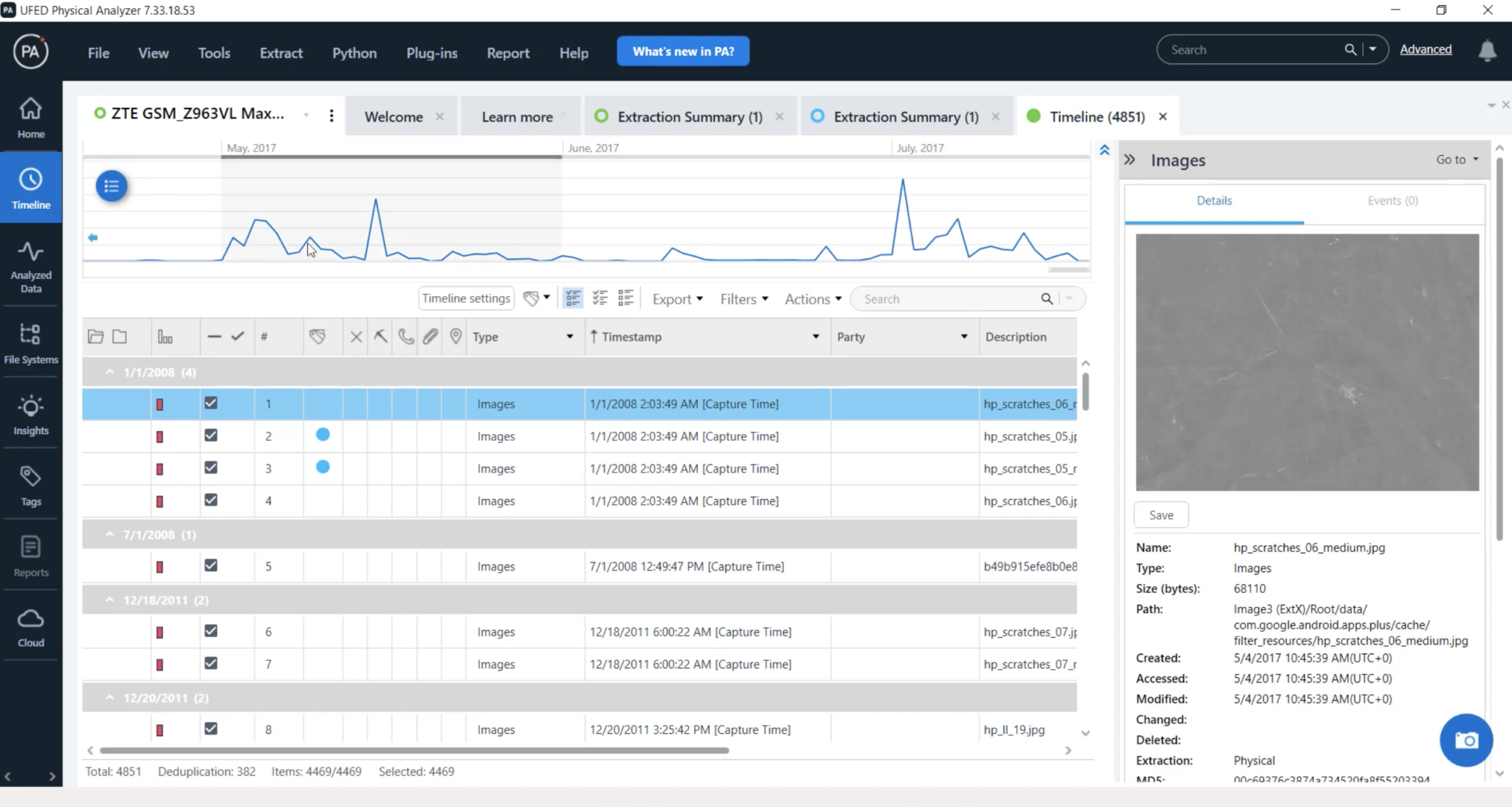
Task: Click the location pin column header icon
Action: [x=455, y=336]
